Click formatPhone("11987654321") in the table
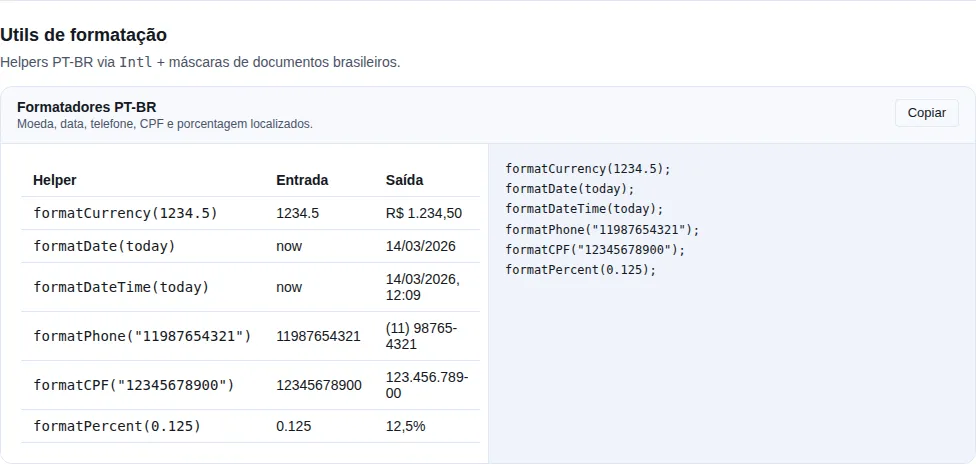Screen dimensions: 976x464 pos(143,336)
